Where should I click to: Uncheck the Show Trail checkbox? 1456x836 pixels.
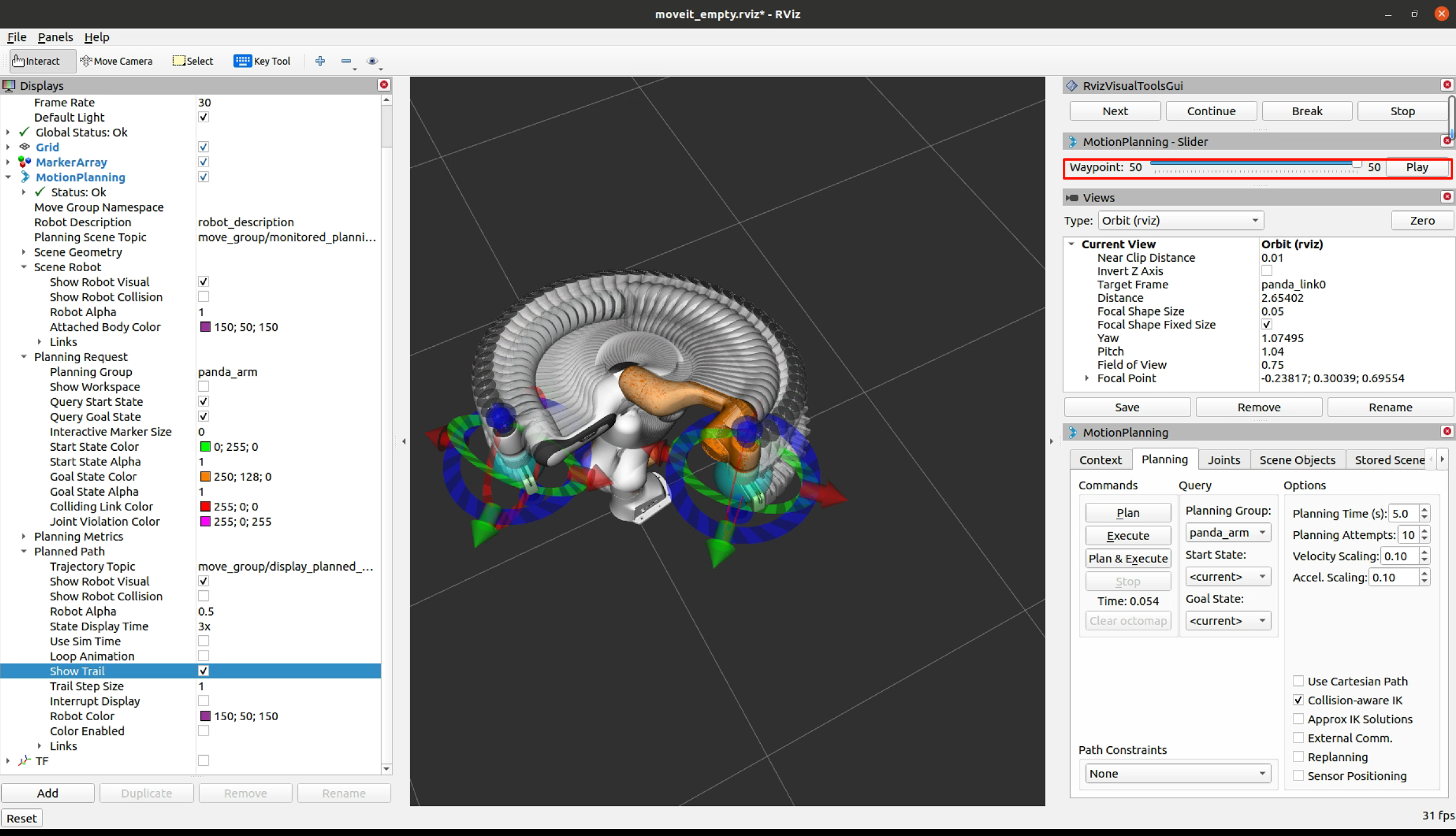[203, 671]
